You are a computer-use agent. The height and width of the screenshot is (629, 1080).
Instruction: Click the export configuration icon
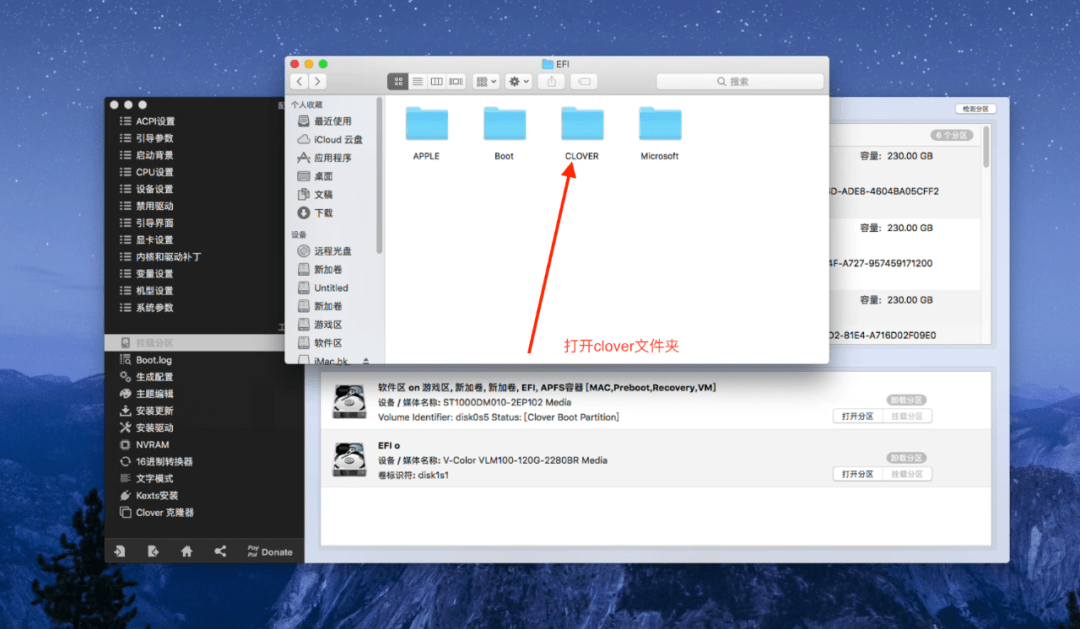tap(153, 551)
